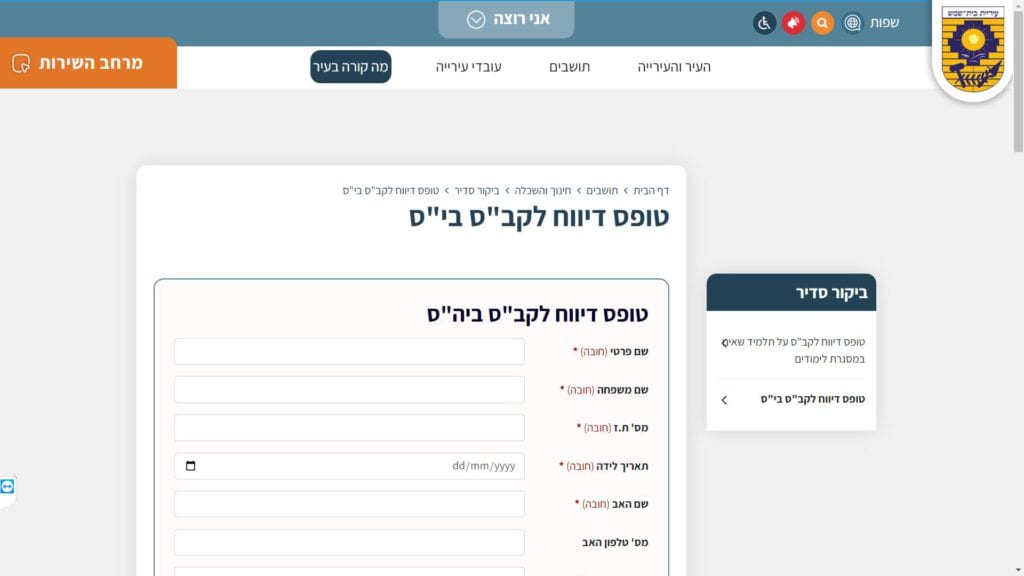
Task: Click the icon on the orange מרחב השירות button
Action: [x=21, y=63]
